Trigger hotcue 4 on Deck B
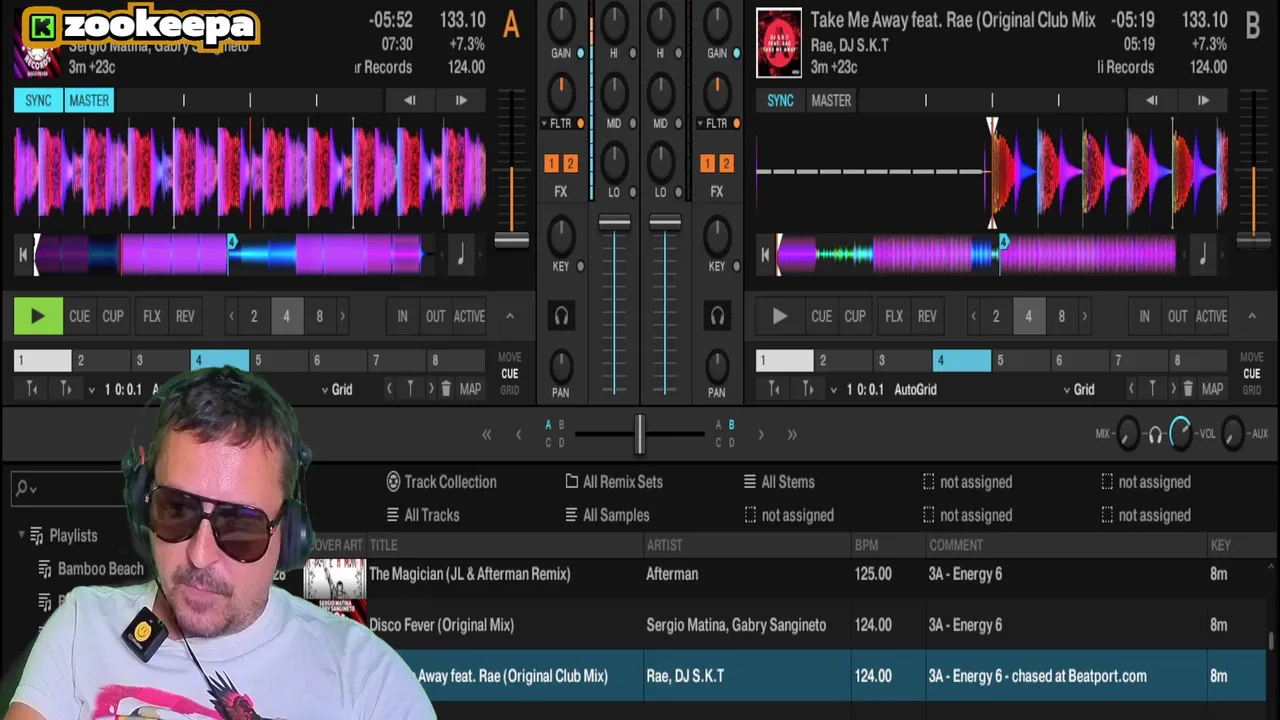The width and height of the screenshot is (1280, 720). 962,360
